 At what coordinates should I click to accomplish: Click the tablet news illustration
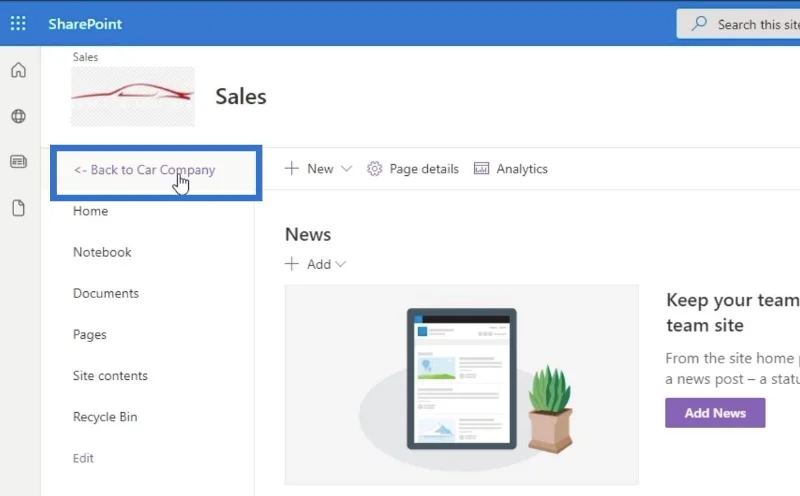coord(462,385)
